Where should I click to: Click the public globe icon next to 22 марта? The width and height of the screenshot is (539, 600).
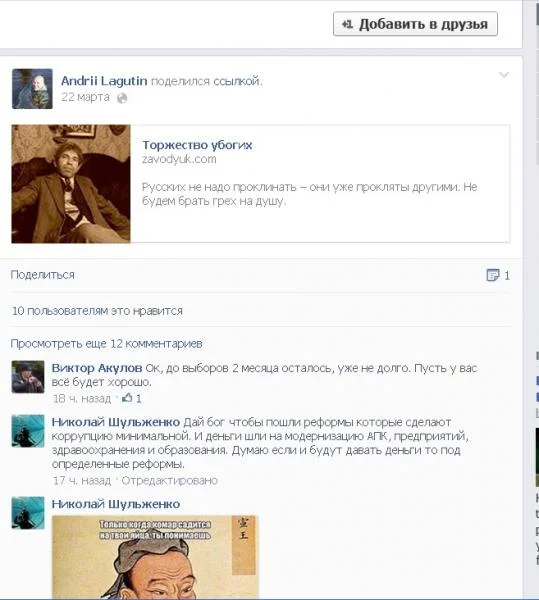(122, 98)
